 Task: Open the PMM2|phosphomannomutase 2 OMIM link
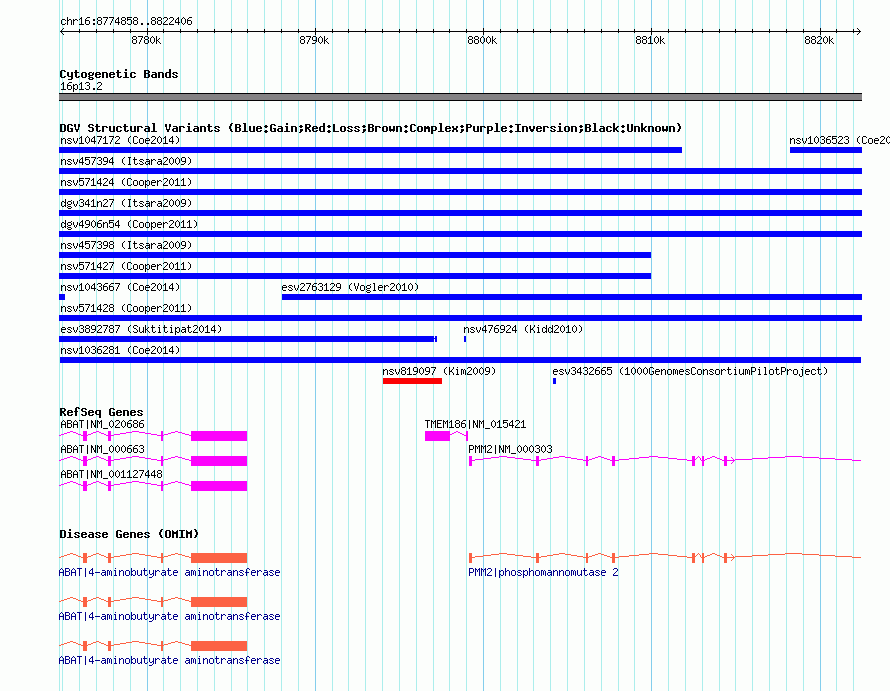click(x=543, y=572)
